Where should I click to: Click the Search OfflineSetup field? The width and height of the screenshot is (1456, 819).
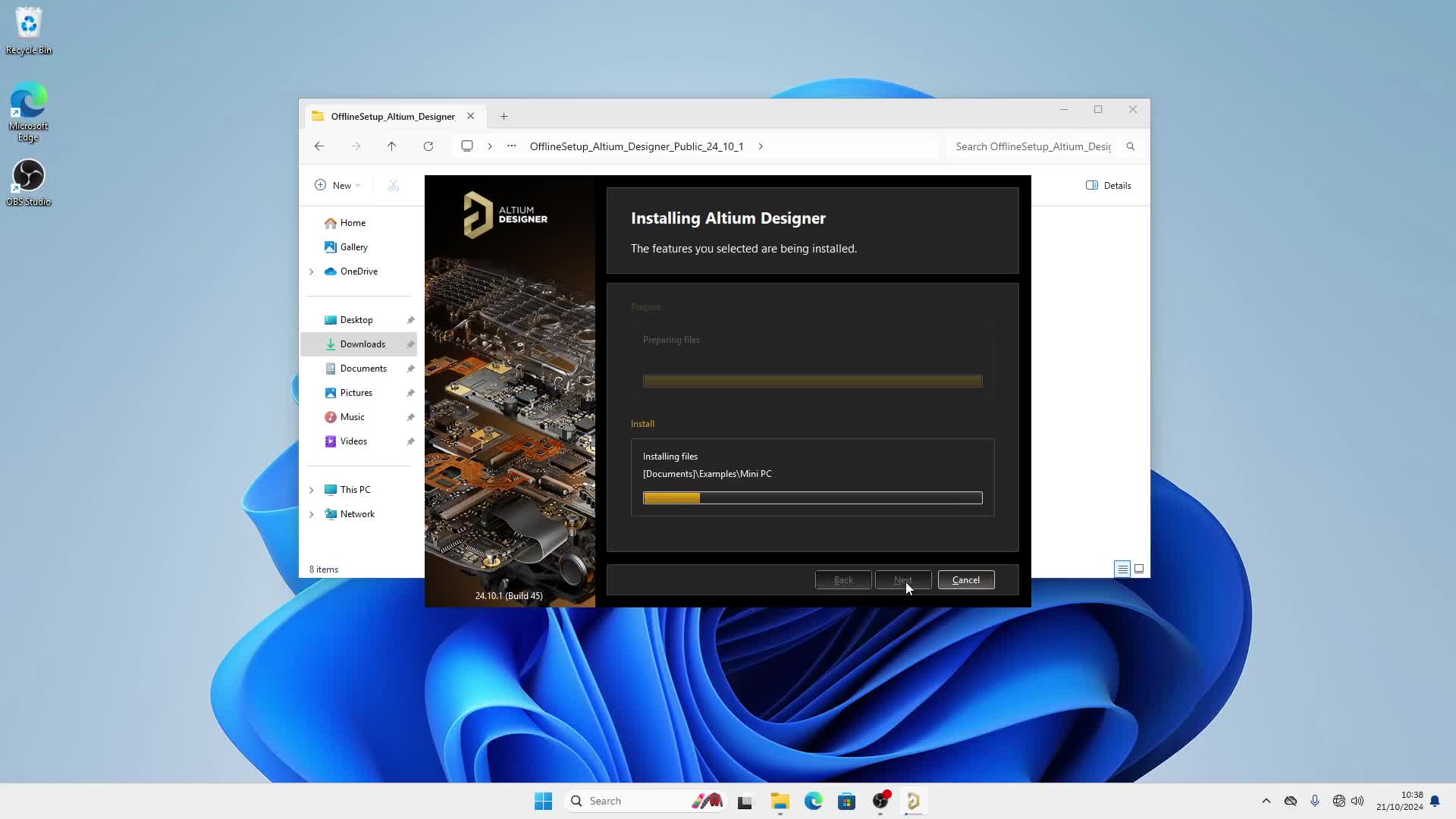tap(1033, 146)
